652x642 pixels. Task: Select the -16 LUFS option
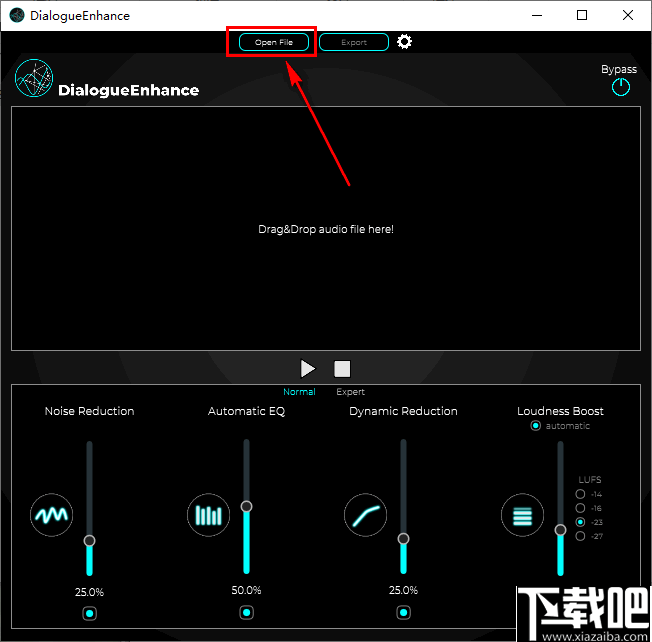pyautogui.click(x=580, y=508)
